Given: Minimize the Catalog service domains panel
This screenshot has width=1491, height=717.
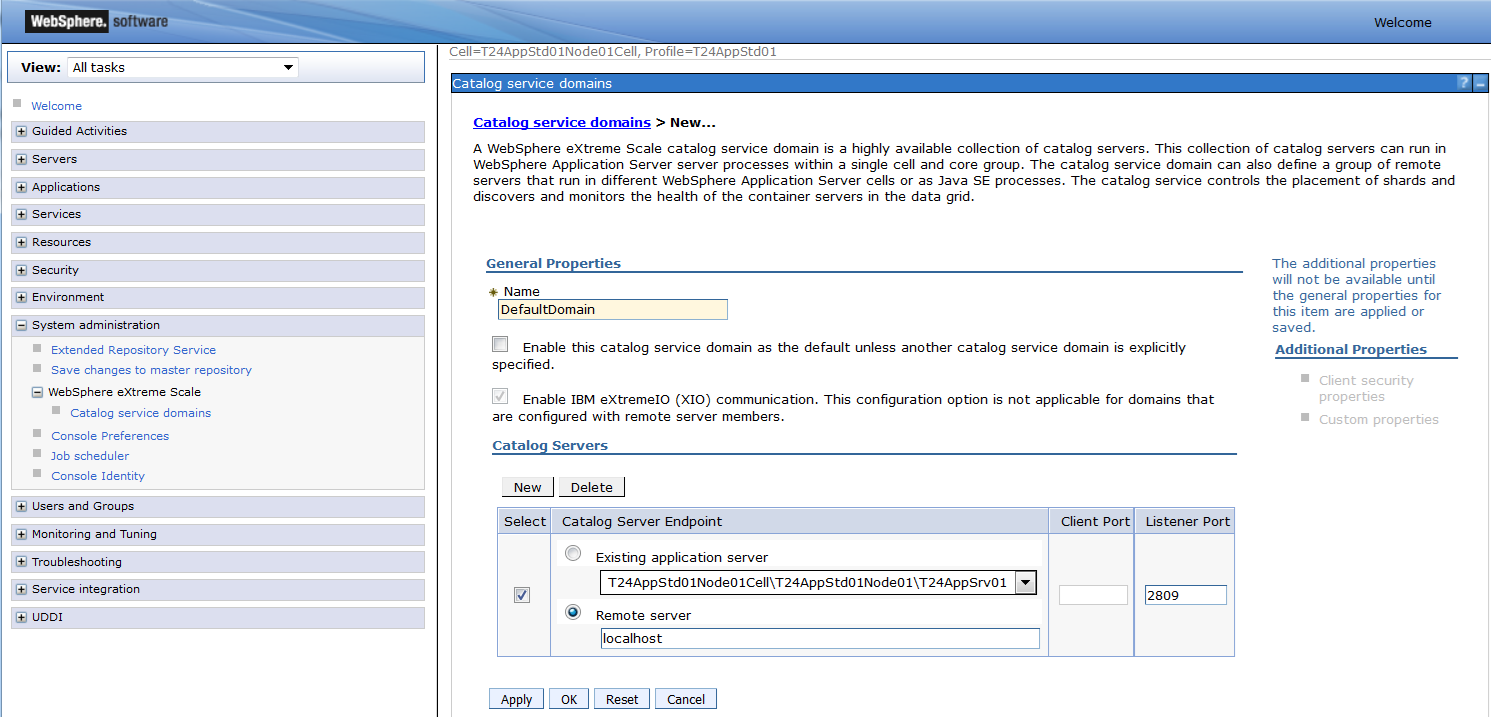Looking at the screenshot, I should [x=1481, y=83].
